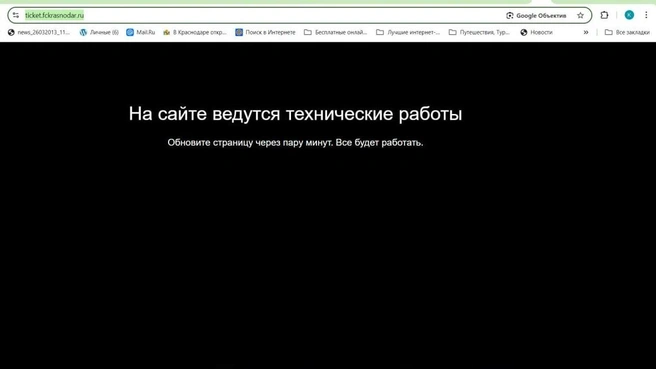Expand the Бесплатные онлай... bookmark folder
Screen dimensions: 656x369
tap(336, 32)
